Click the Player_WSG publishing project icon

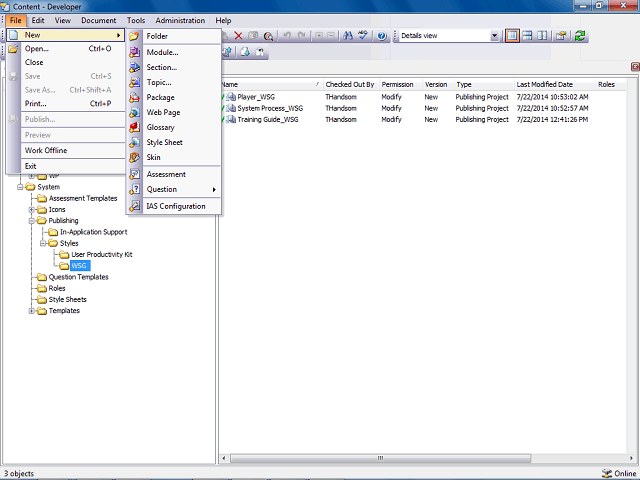click(231, 97)
